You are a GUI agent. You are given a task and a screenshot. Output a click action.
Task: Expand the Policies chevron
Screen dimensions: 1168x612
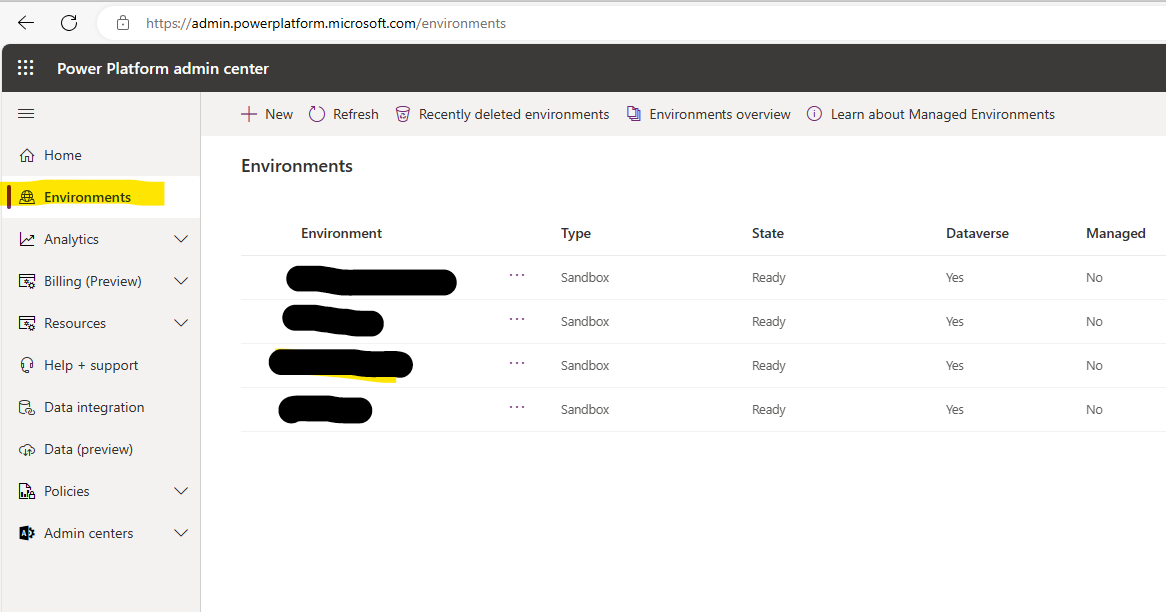[x=181, y=491]
